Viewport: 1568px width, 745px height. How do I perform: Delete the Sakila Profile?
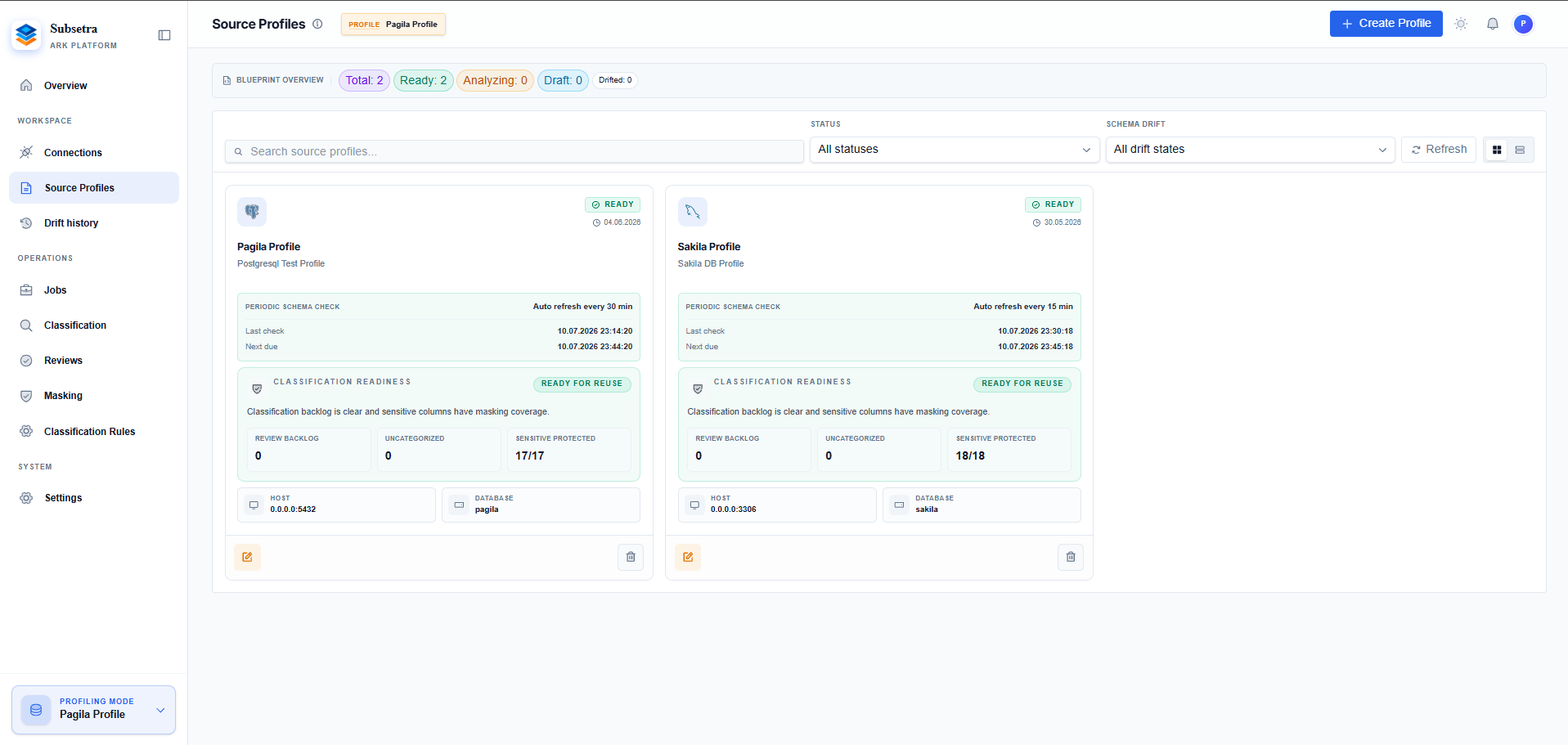tap(1071, 558)
